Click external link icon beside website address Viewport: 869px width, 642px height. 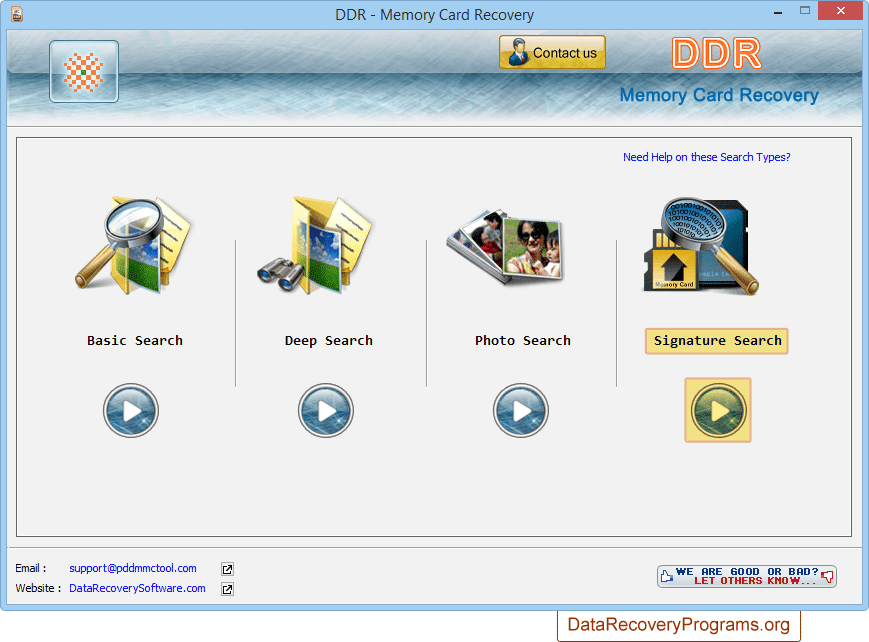click(x=227, y=589)
